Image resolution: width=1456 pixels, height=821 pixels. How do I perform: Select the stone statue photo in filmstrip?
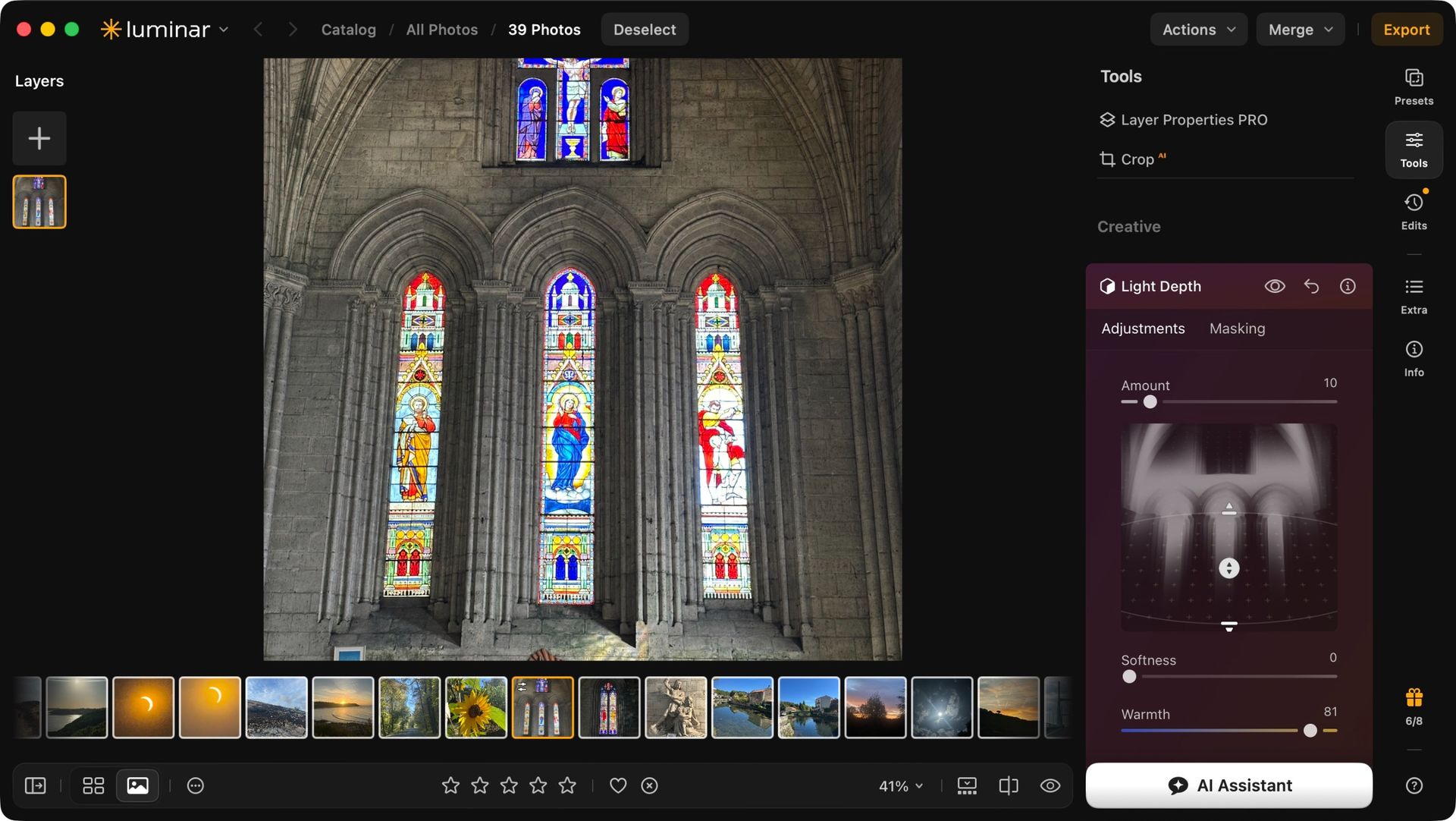(676, 707)
